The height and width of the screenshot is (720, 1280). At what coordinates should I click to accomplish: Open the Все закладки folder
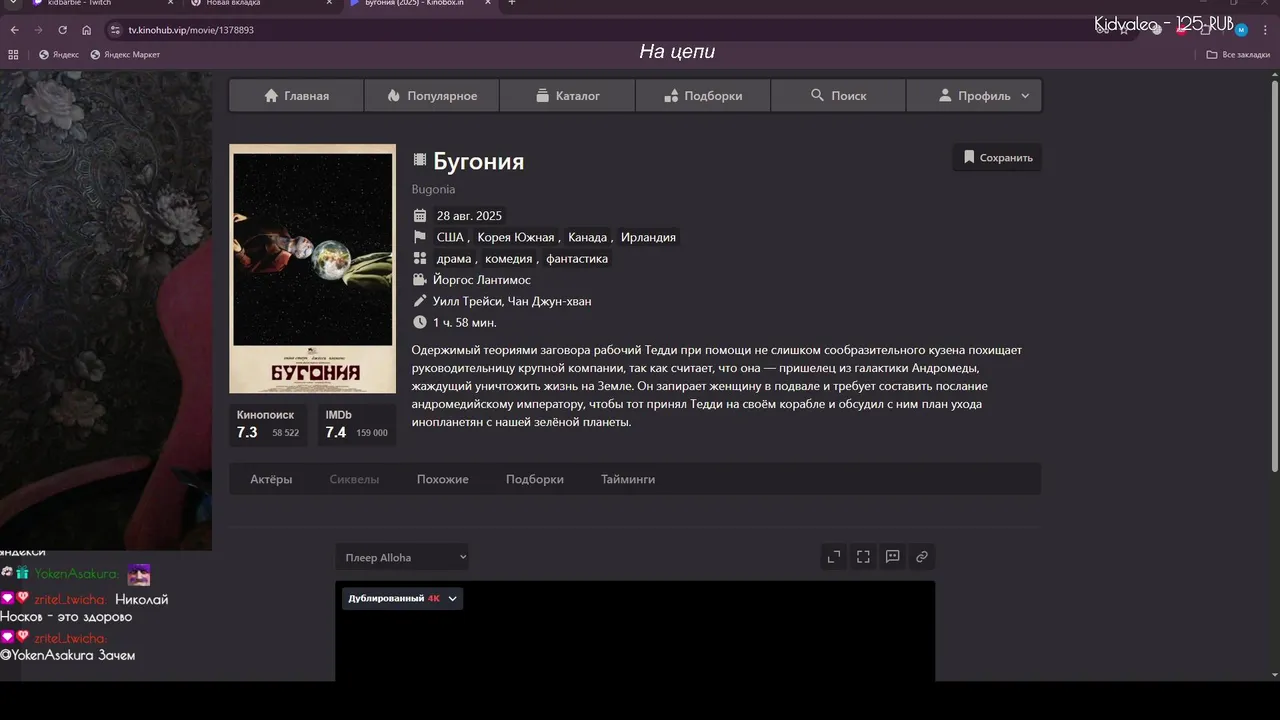click(x=1238, y=54)
